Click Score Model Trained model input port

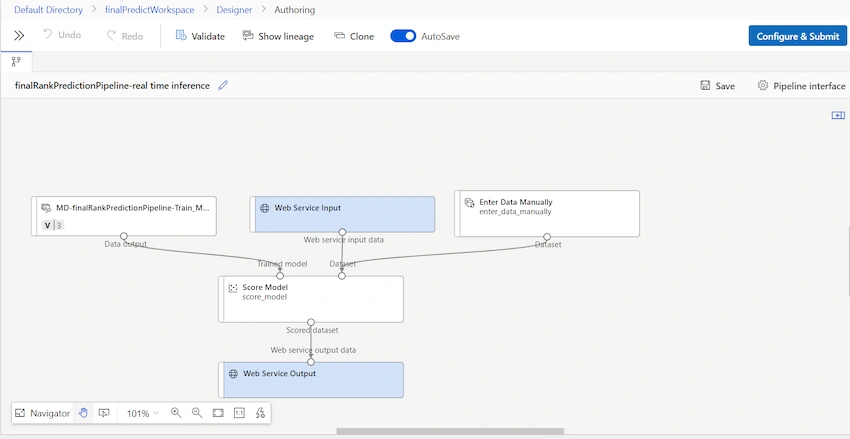[x=280, y=276]
